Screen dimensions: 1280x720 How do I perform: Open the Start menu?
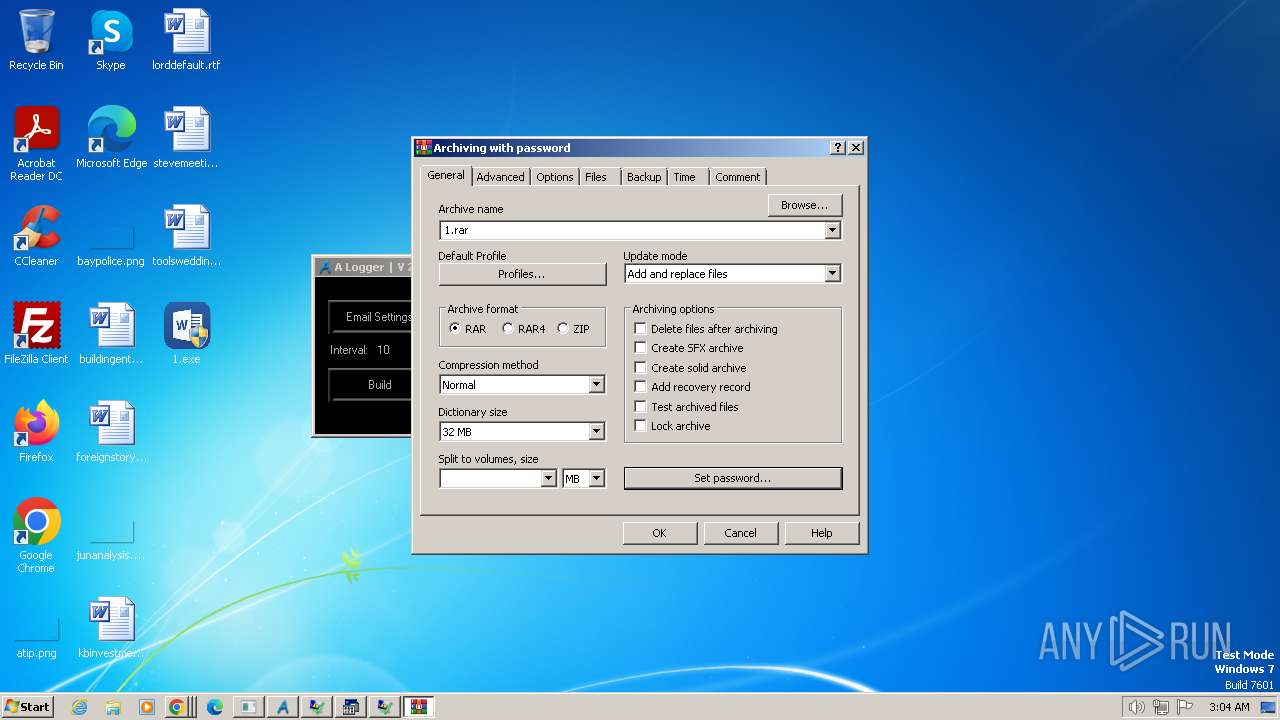tap(28, 707)
